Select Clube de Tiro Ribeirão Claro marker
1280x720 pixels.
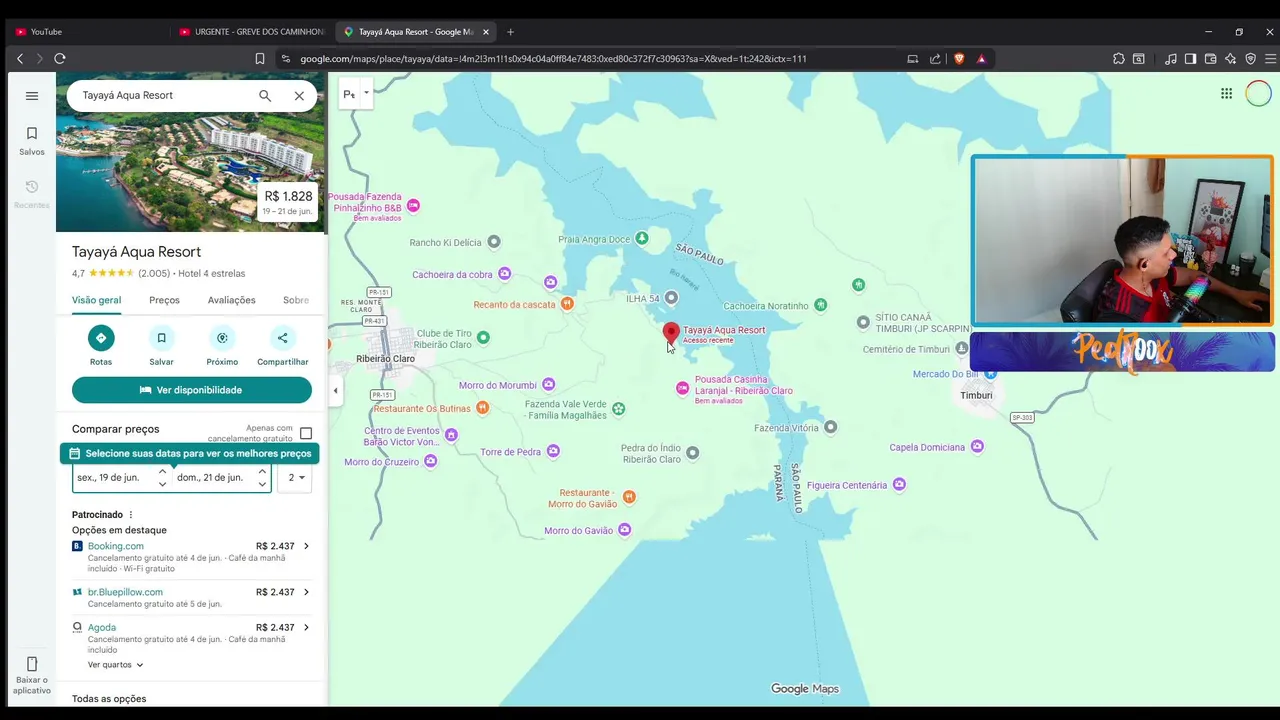tap(483, 338)
